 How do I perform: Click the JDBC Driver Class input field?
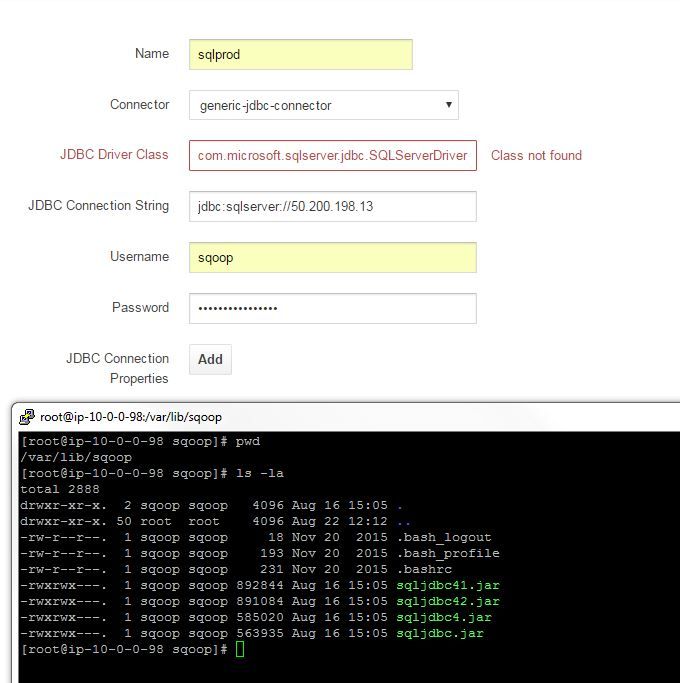tap(333, 156)
